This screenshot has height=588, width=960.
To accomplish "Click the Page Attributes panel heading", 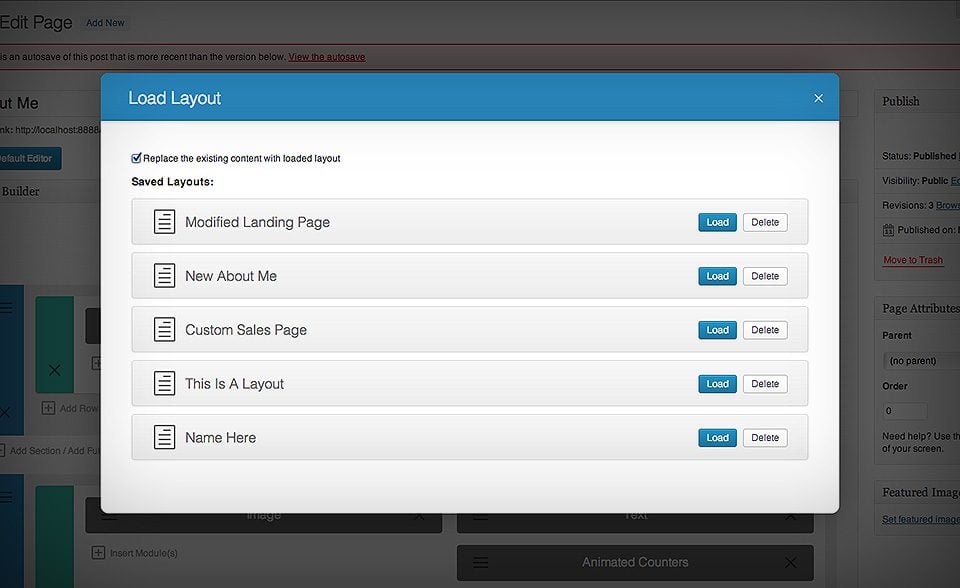I will pyautogui.click(x=921, y=309).
